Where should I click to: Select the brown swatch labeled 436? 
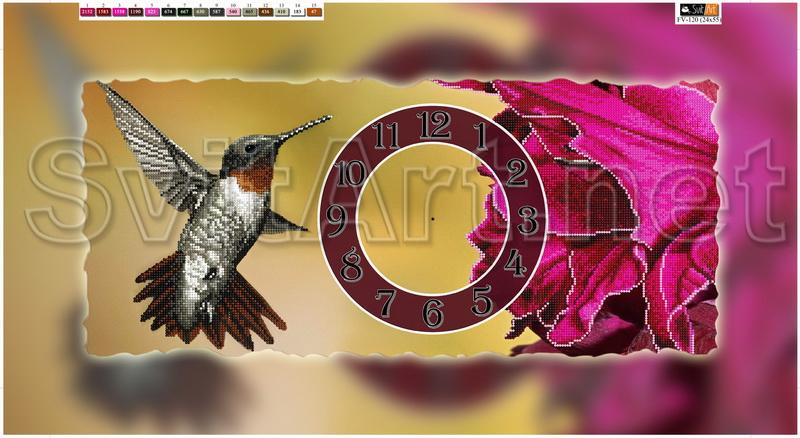point(265,14)
